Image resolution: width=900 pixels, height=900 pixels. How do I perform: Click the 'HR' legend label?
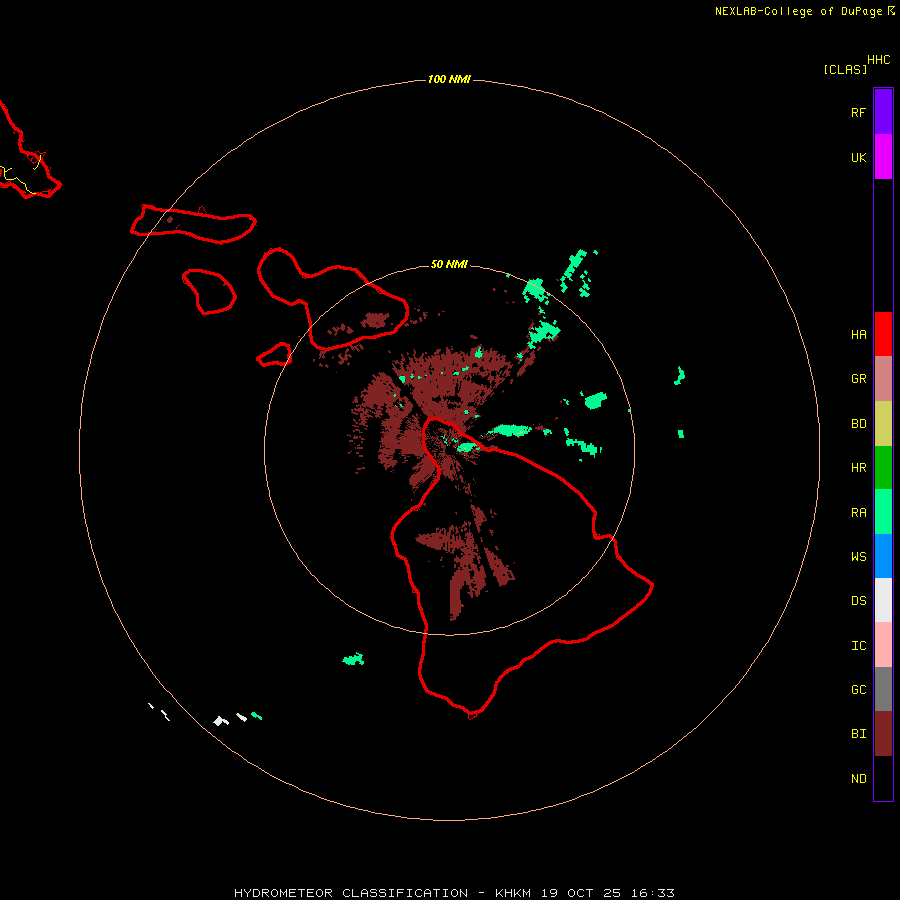[x=858, y=468]
